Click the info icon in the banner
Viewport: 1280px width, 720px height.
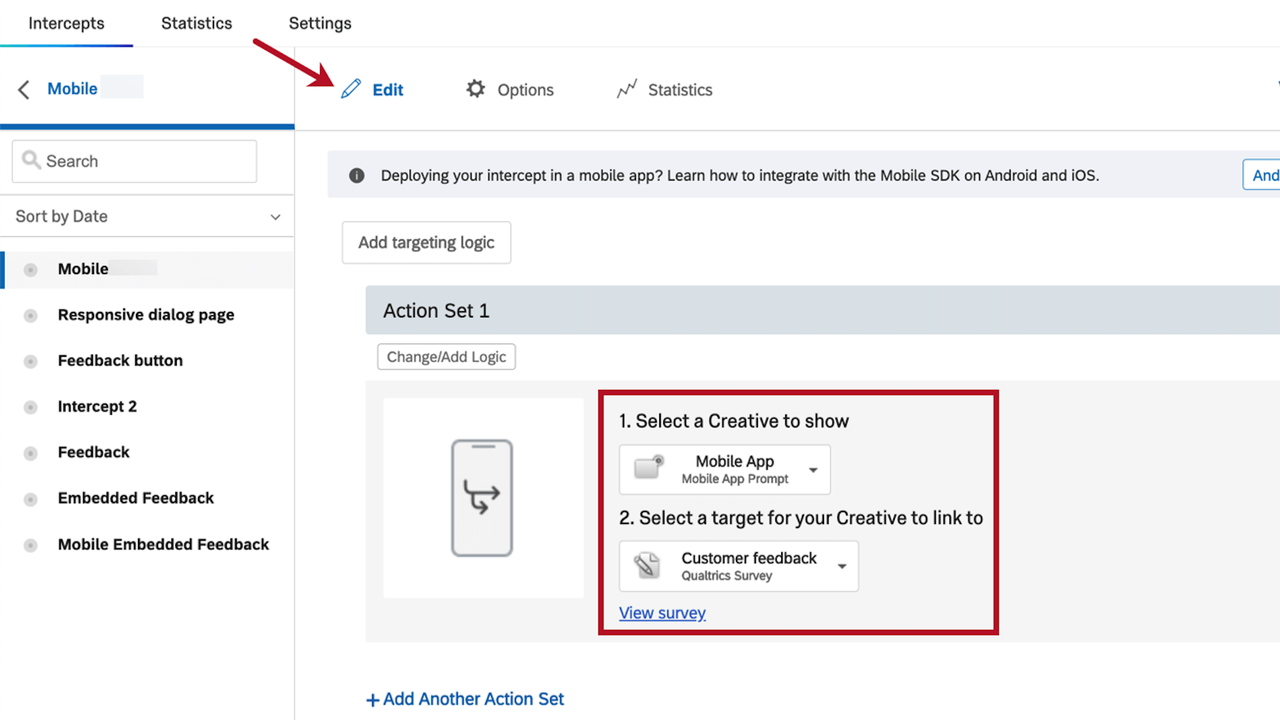pyautogui.click(x=356, y=176)
